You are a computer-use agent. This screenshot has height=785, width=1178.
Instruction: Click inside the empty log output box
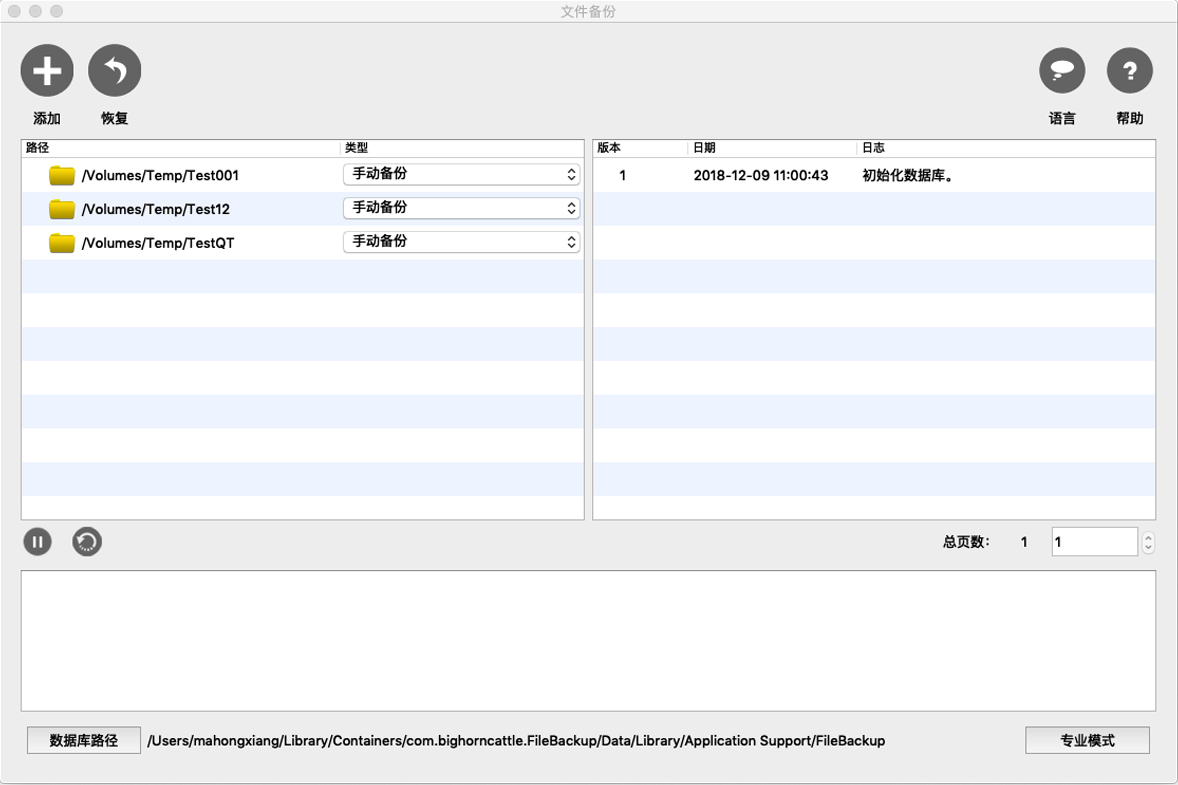[588, 641]
